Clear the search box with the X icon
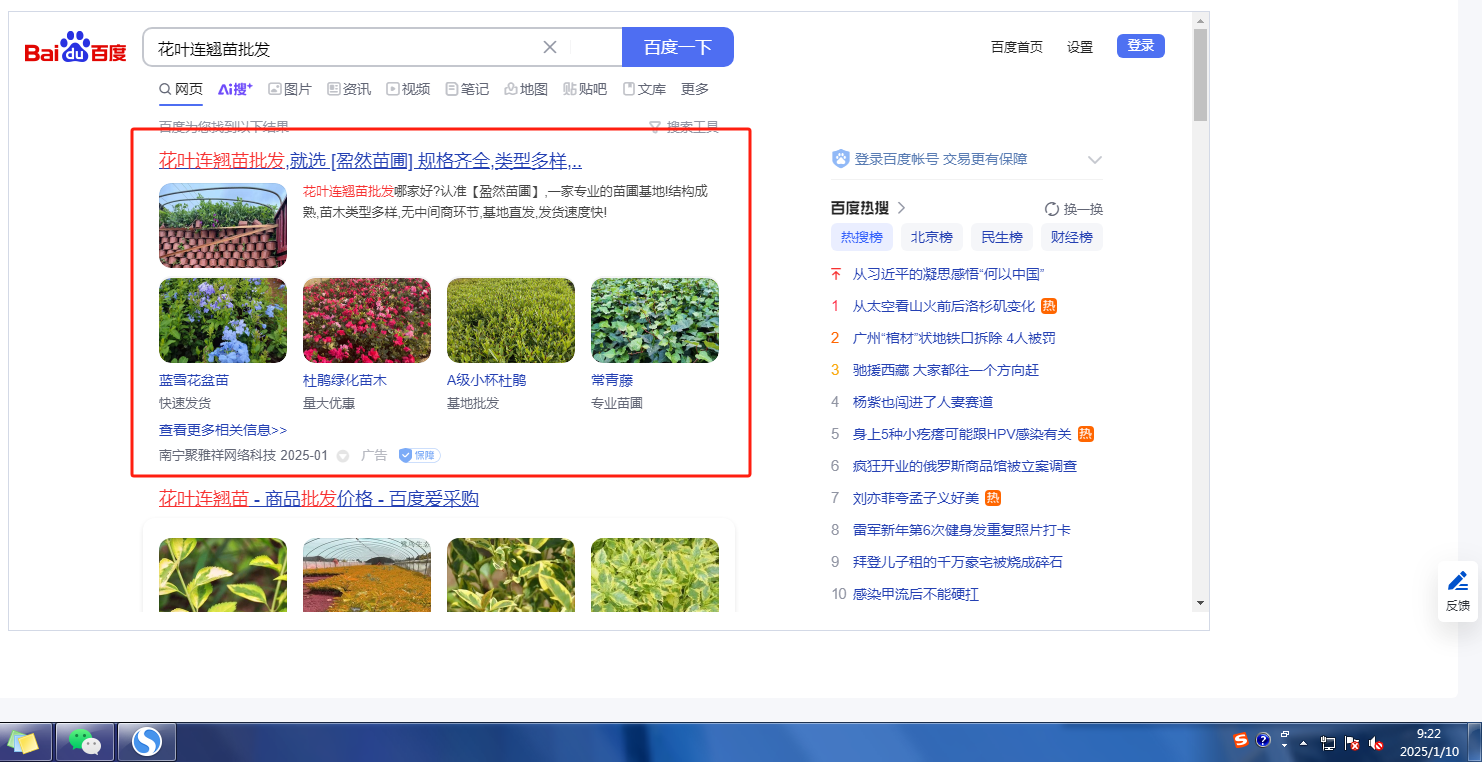Image resolution: width=1482 pixels, height=762 pixels. pos(549,47)
